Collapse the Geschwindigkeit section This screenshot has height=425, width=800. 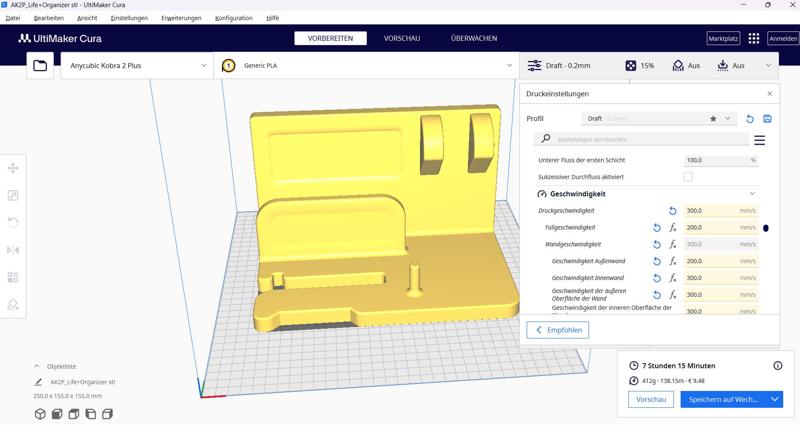[752, 194]
